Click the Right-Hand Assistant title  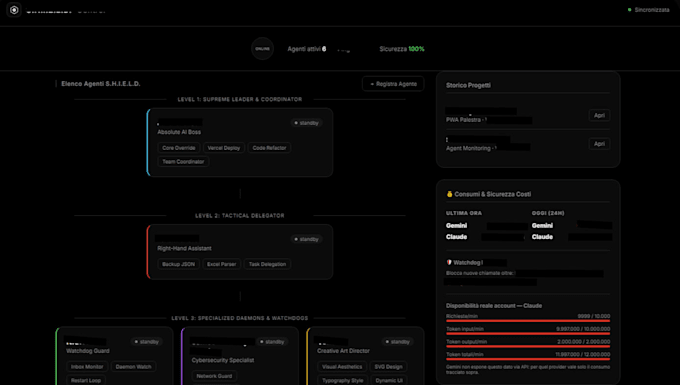[x=184, y=248]
